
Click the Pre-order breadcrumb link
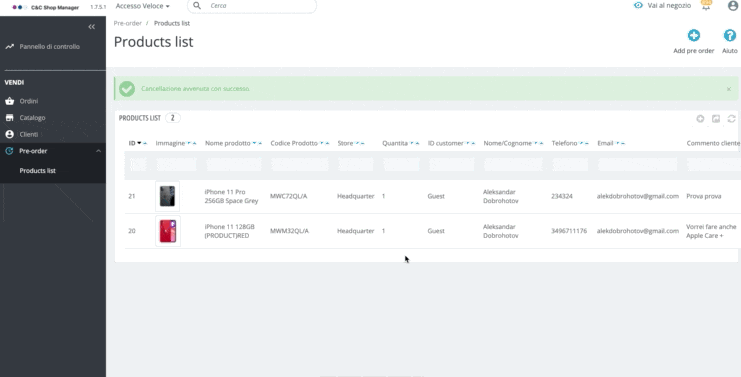[128, 23]
